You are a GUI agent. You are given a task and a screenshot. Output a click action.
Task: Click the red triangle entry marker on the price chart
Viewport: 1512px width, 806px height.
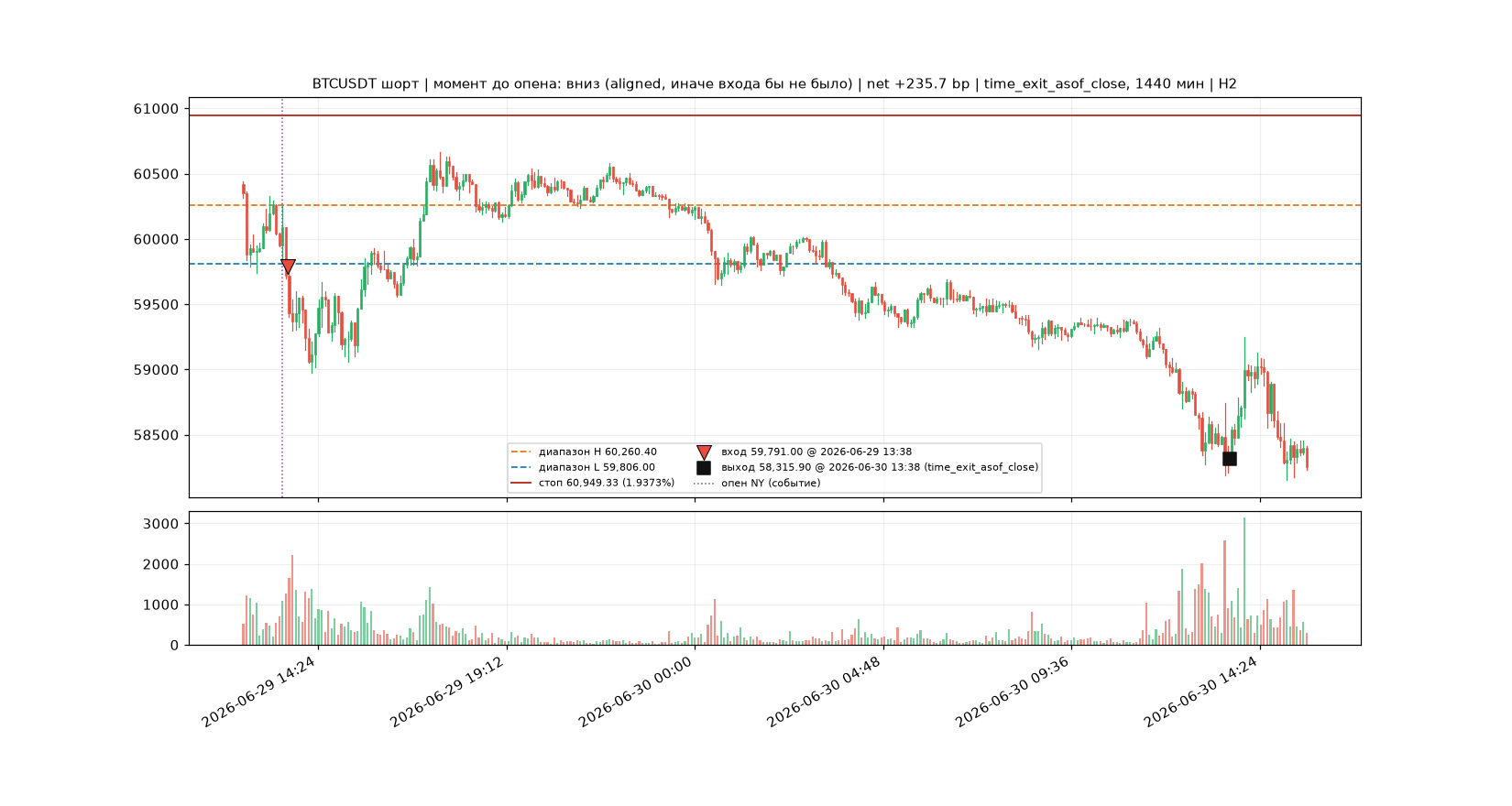point(288,267)
